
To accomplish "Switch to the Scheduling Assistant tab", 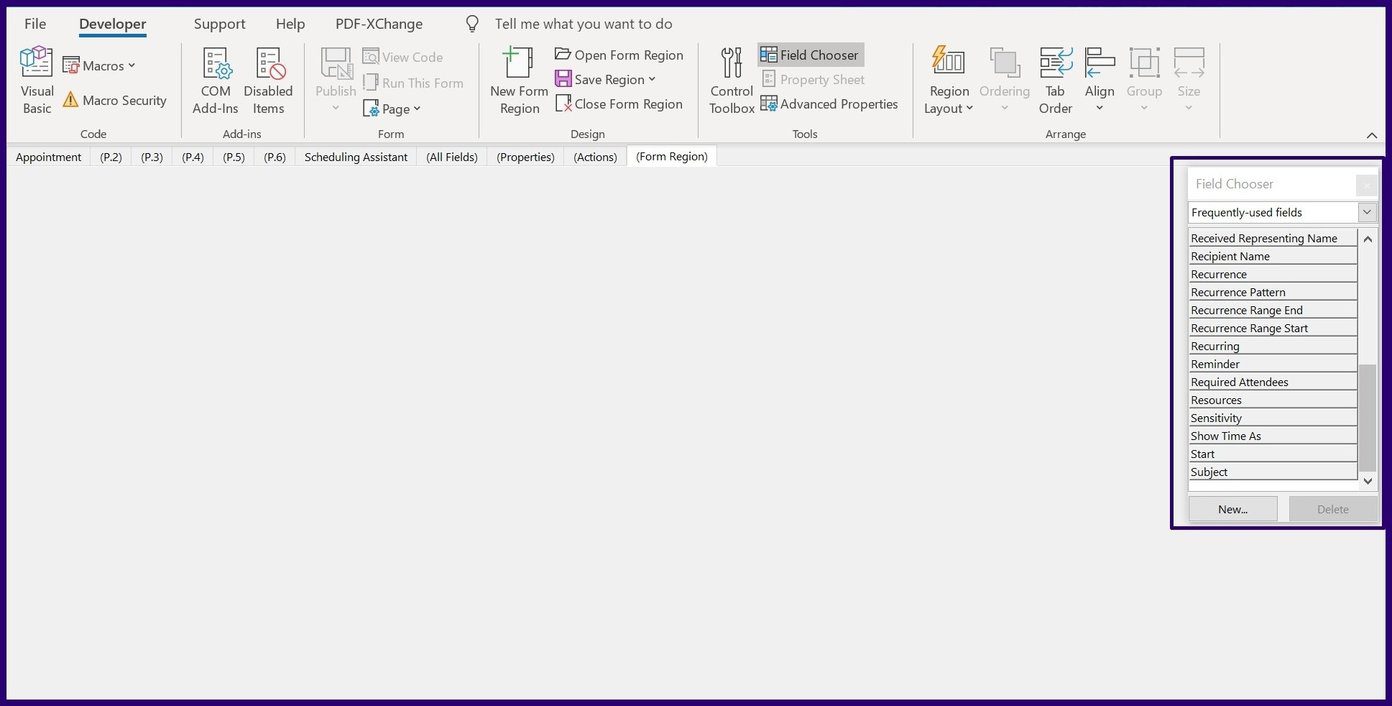I will tap(355, 156).
